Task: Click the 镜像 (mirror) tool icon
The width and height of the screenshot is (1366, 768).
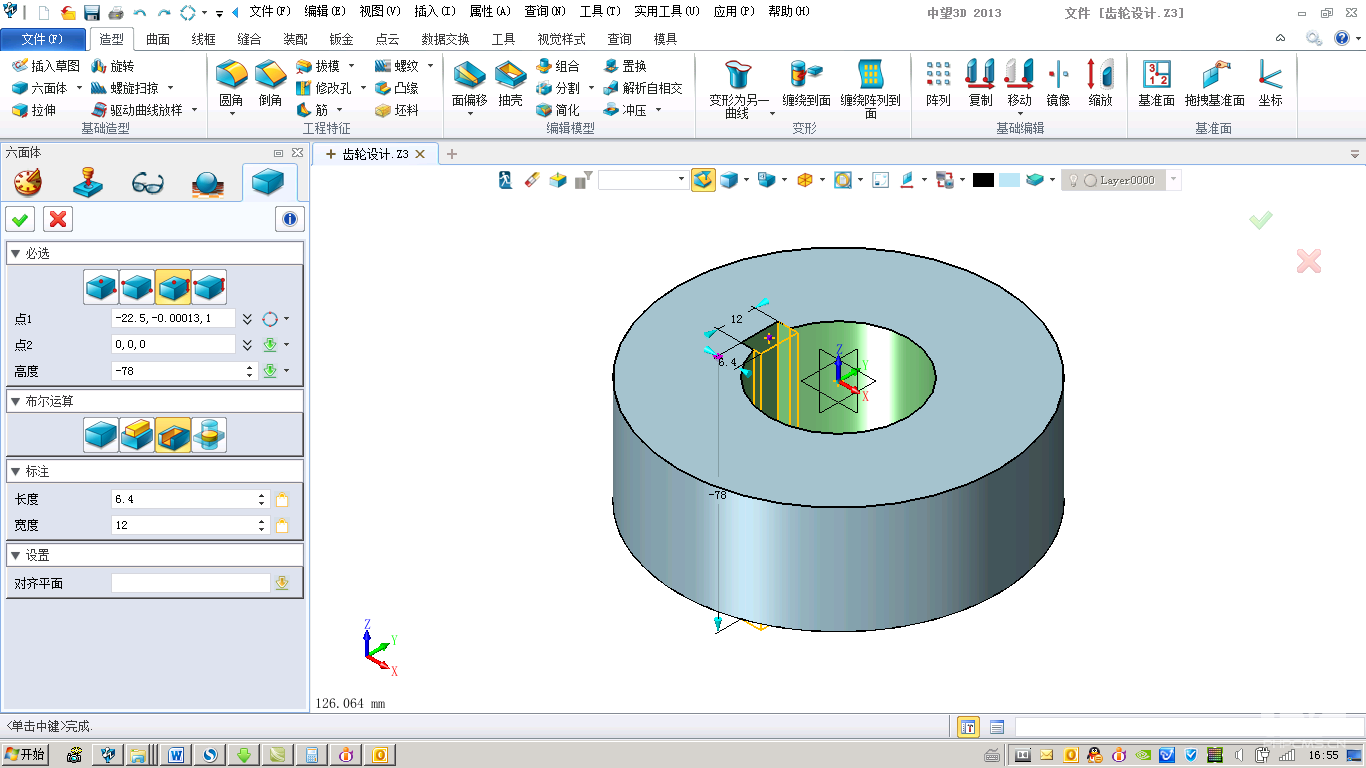Action: (x=1058, y=78)
